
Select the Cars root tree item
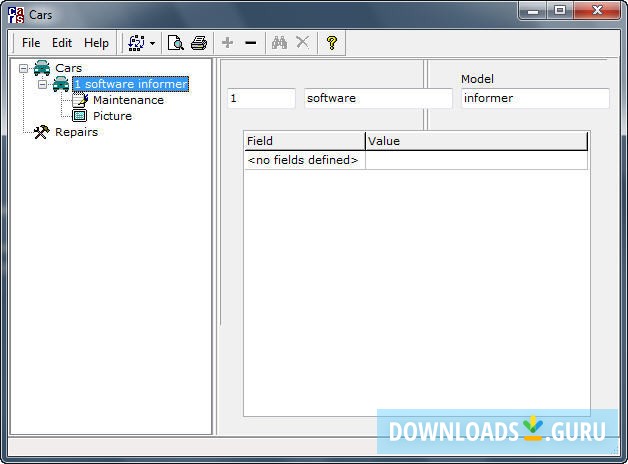[68, 68]
